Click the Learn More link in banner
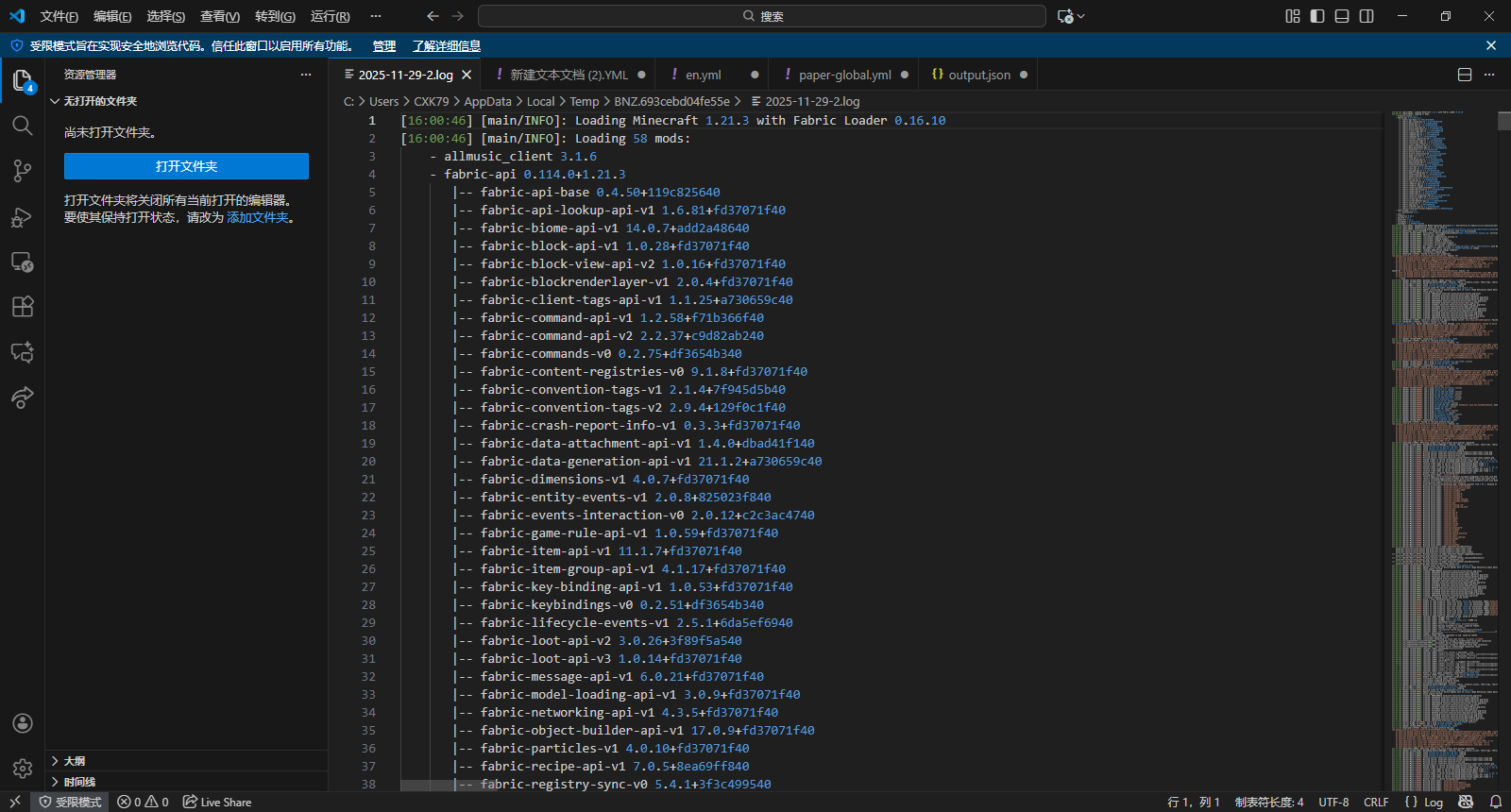The height and width of the screenshot is (812, 1511). (447, 45)
